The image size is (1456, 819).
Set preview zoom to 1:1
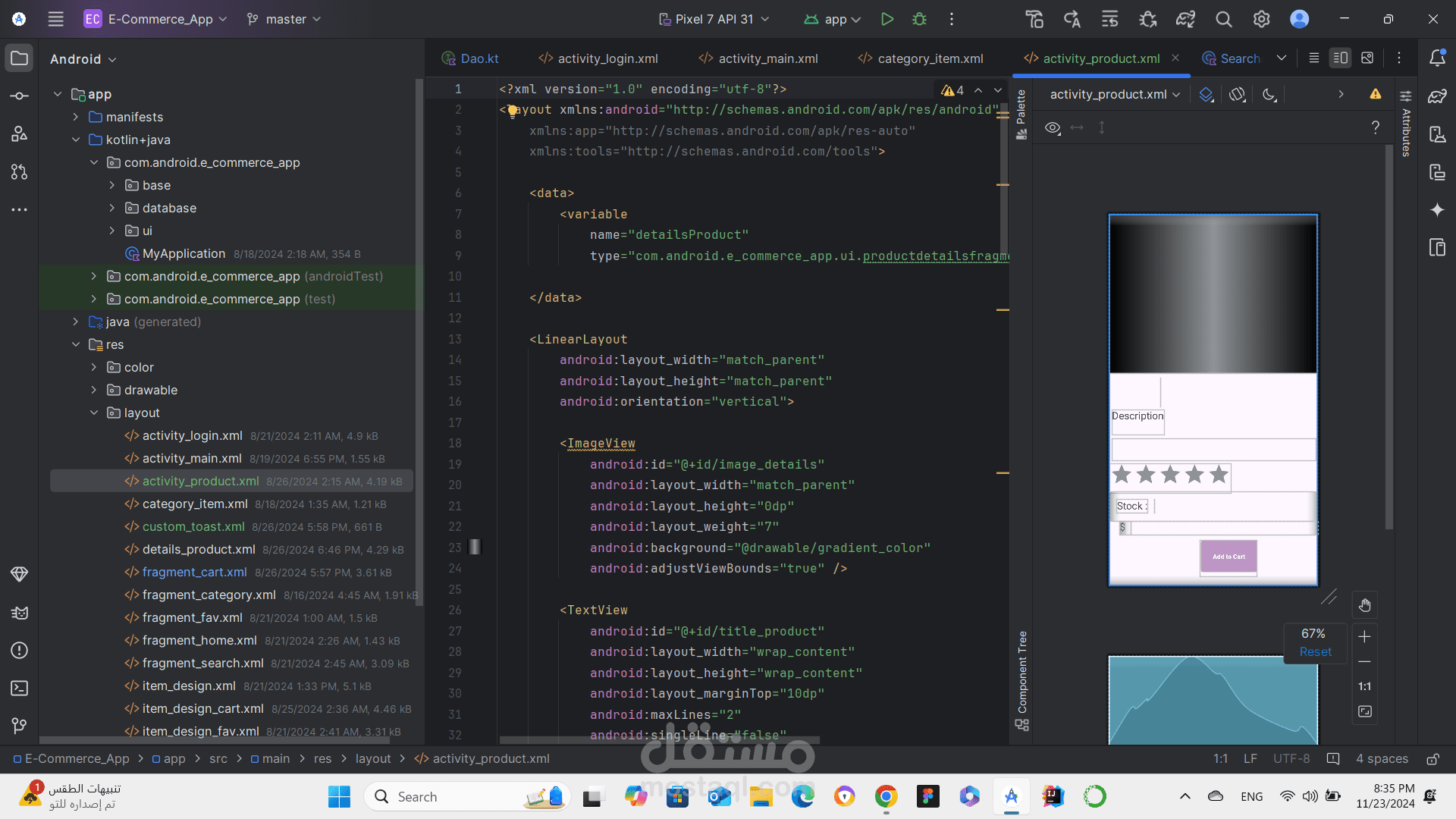tap(1364, 686)
